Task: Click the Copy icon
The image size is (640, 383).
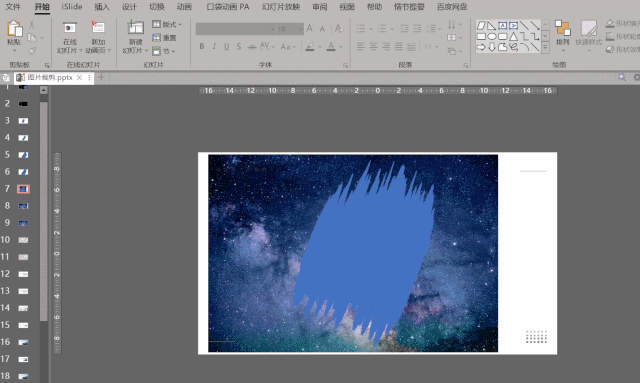Action: (32, 38)
